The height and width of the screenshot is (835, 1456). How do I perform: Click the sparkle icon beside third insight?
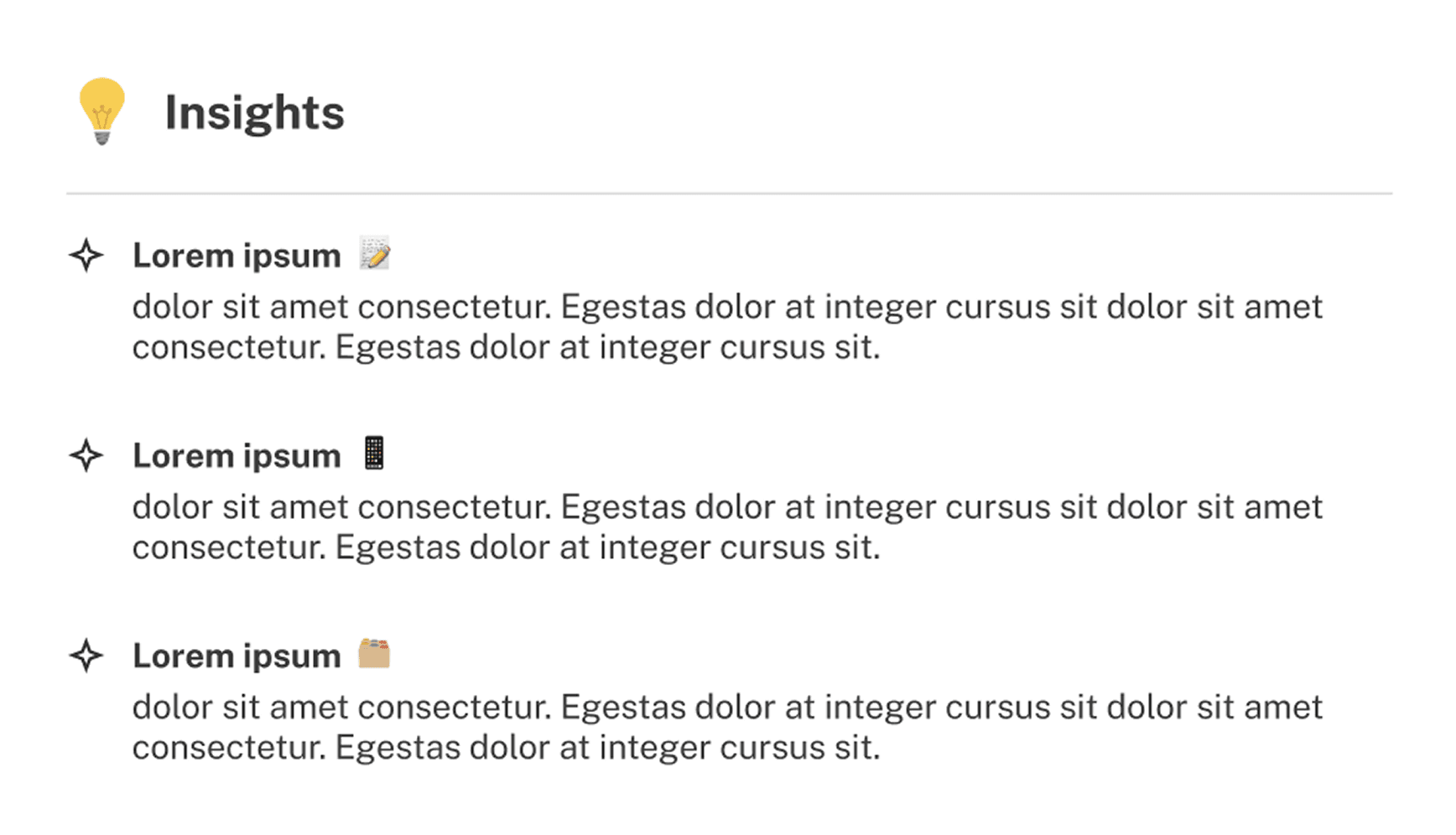pos(86,655)
